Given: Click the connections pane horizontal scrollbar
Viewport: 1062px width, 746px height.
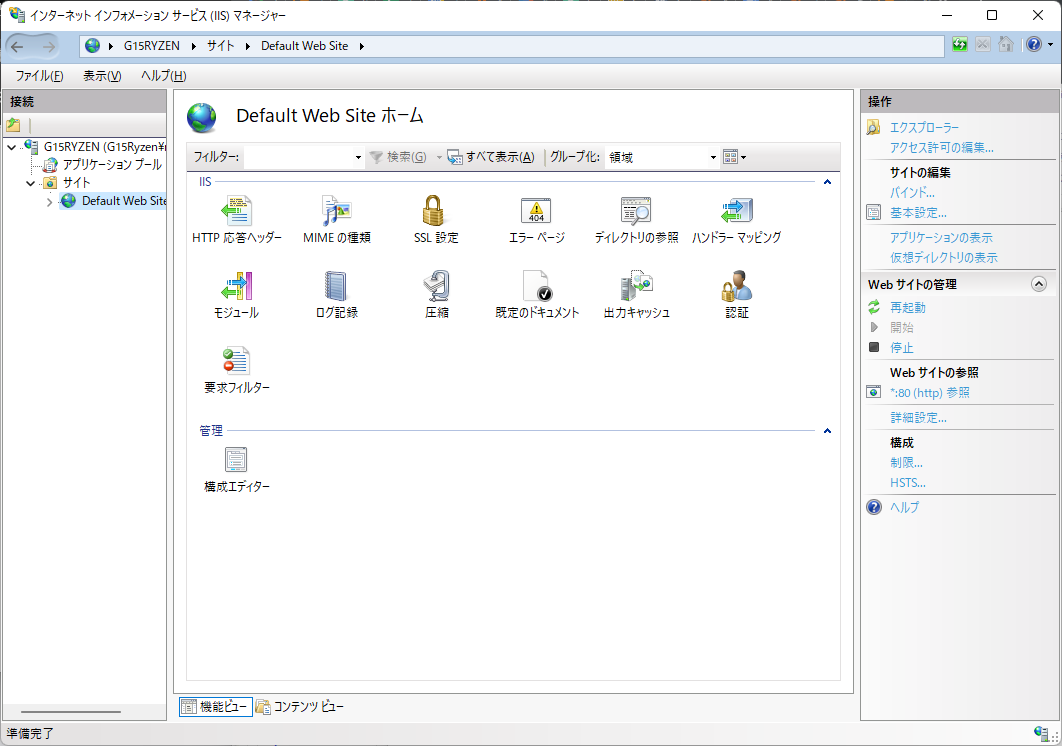Looking at the screenshot, I should [x=70, y=712].
